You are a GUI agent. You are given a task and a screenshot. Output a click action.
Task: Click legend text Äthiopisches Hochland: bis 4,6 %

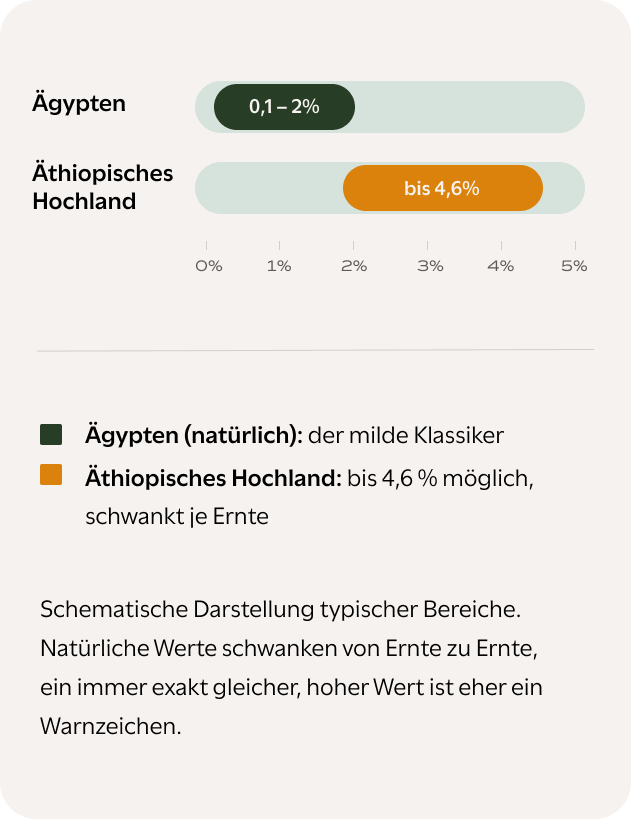(x=261, y=478)
